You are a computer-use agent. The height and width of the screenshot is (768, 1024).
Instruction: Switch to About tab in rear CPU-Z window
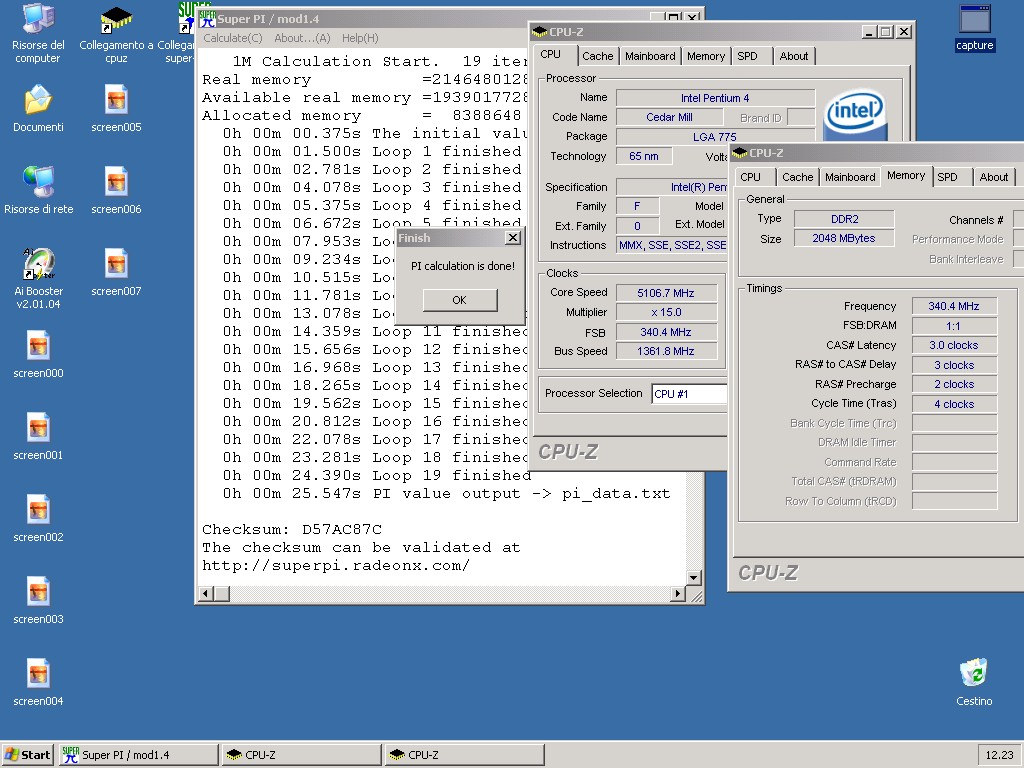[793, 56]
